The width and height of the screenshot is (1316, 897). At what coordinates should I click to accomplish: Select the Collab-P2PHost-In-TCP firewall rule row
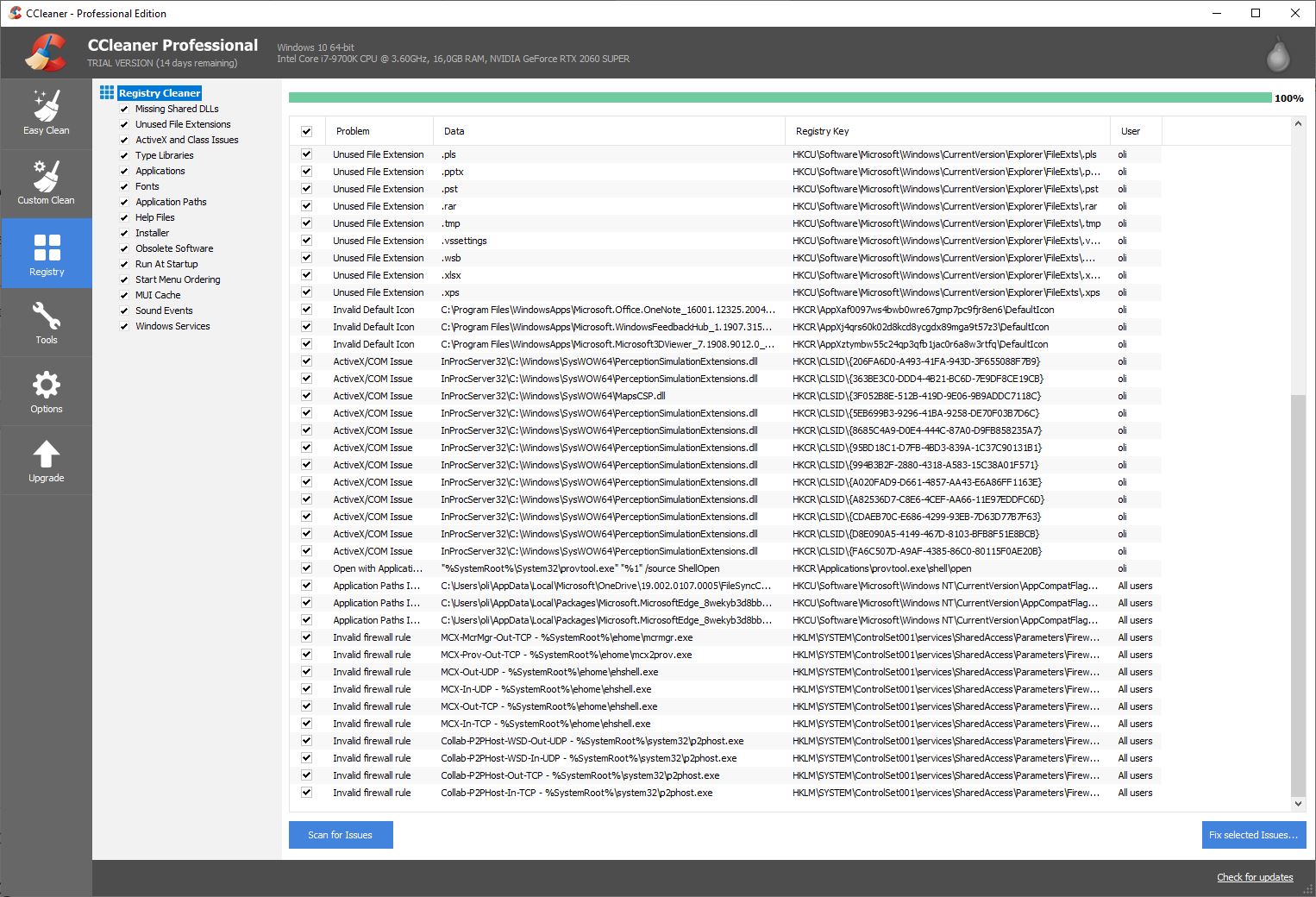725,793
